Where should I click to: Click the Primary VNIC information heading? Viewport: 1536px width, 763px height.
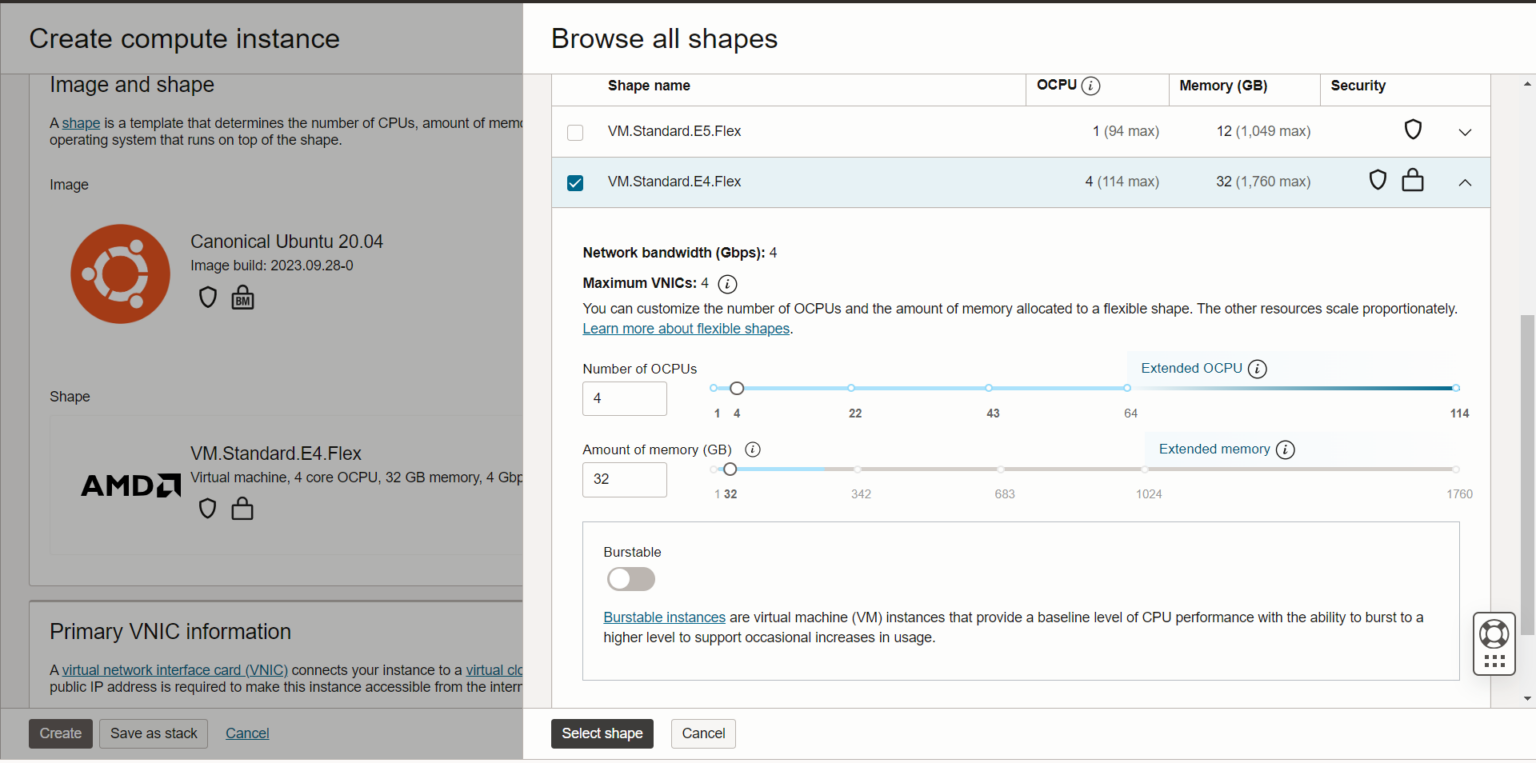[170, 632]
